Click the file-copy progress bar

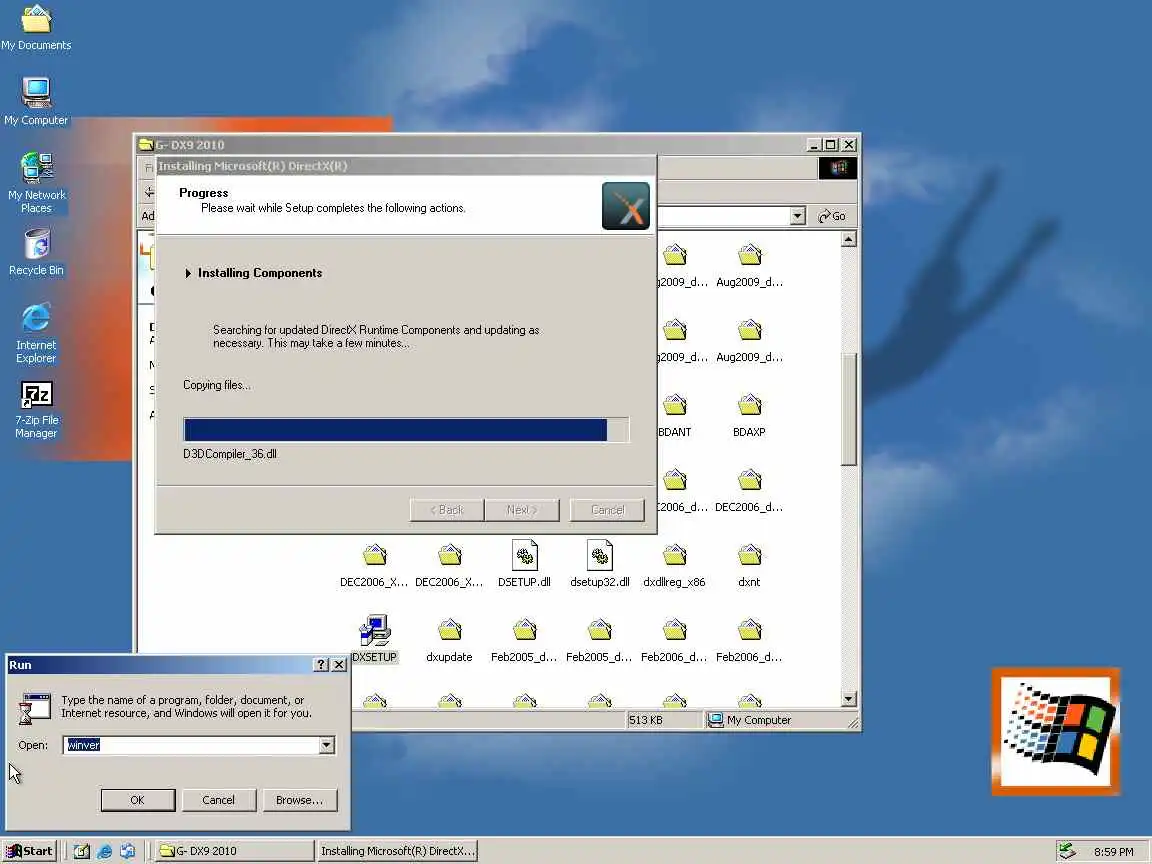click(x=406, y=430)
